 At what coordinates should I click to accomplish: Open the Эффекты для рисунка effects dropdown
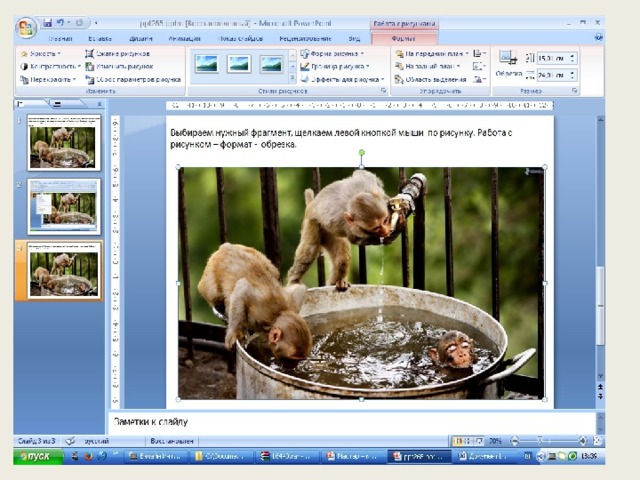point(342,79)
